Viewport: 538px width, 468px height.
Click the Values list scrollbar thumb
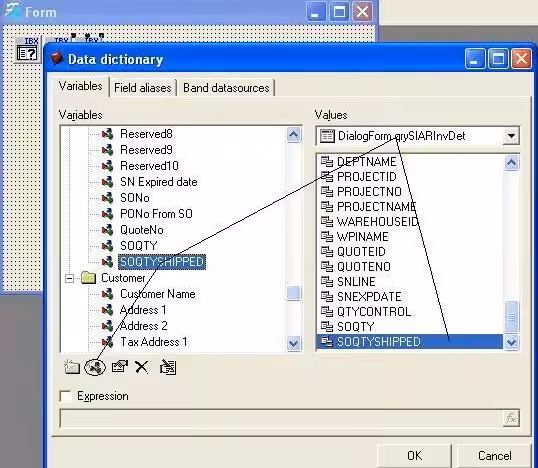(512, 317)
